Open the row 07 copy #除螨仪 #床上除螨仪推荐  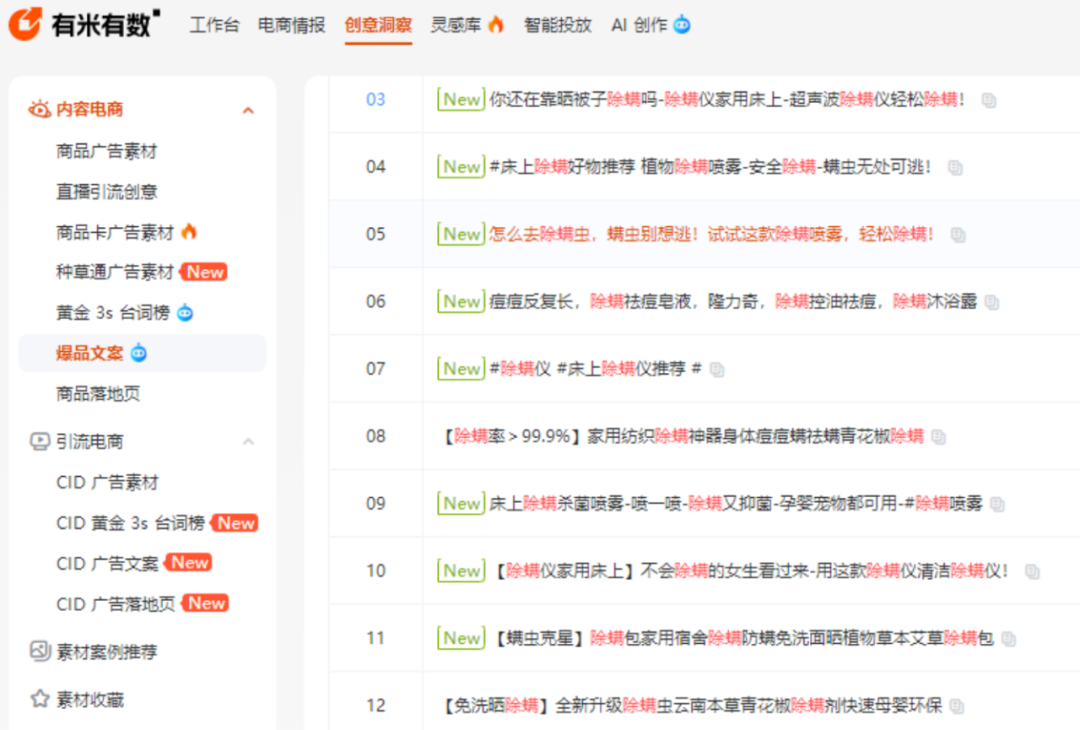[595, 369]
